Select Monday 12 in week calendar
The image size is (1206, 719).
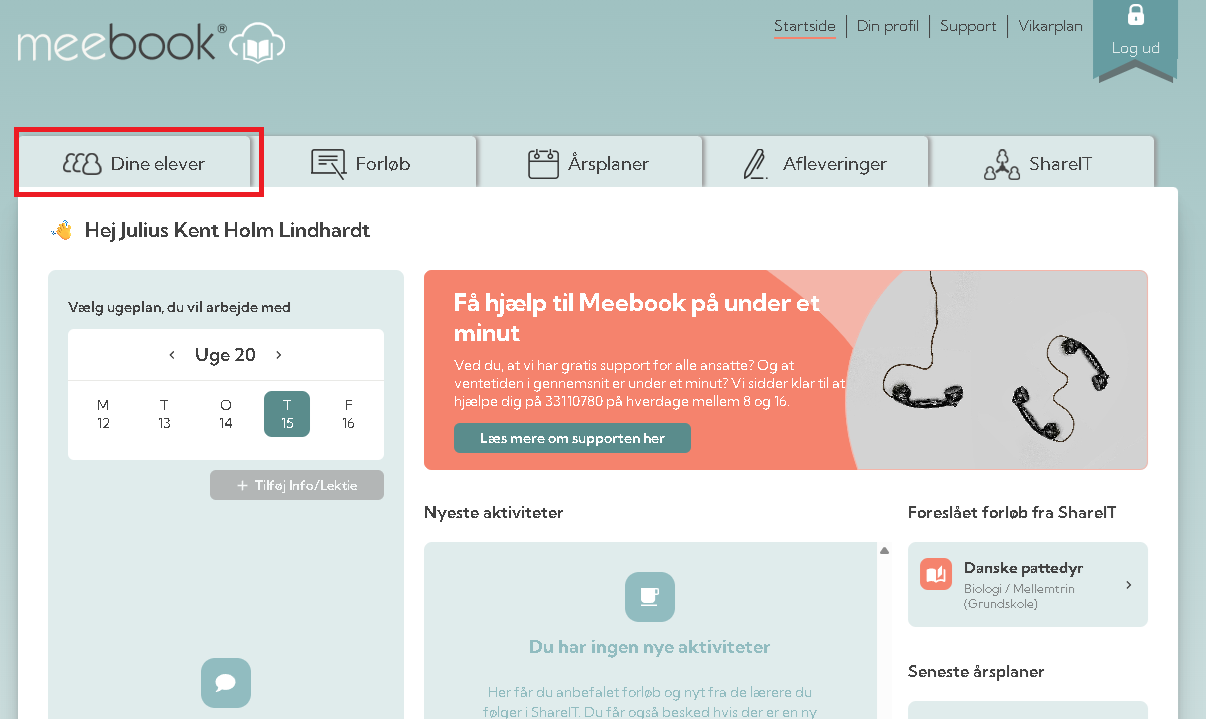103,414
